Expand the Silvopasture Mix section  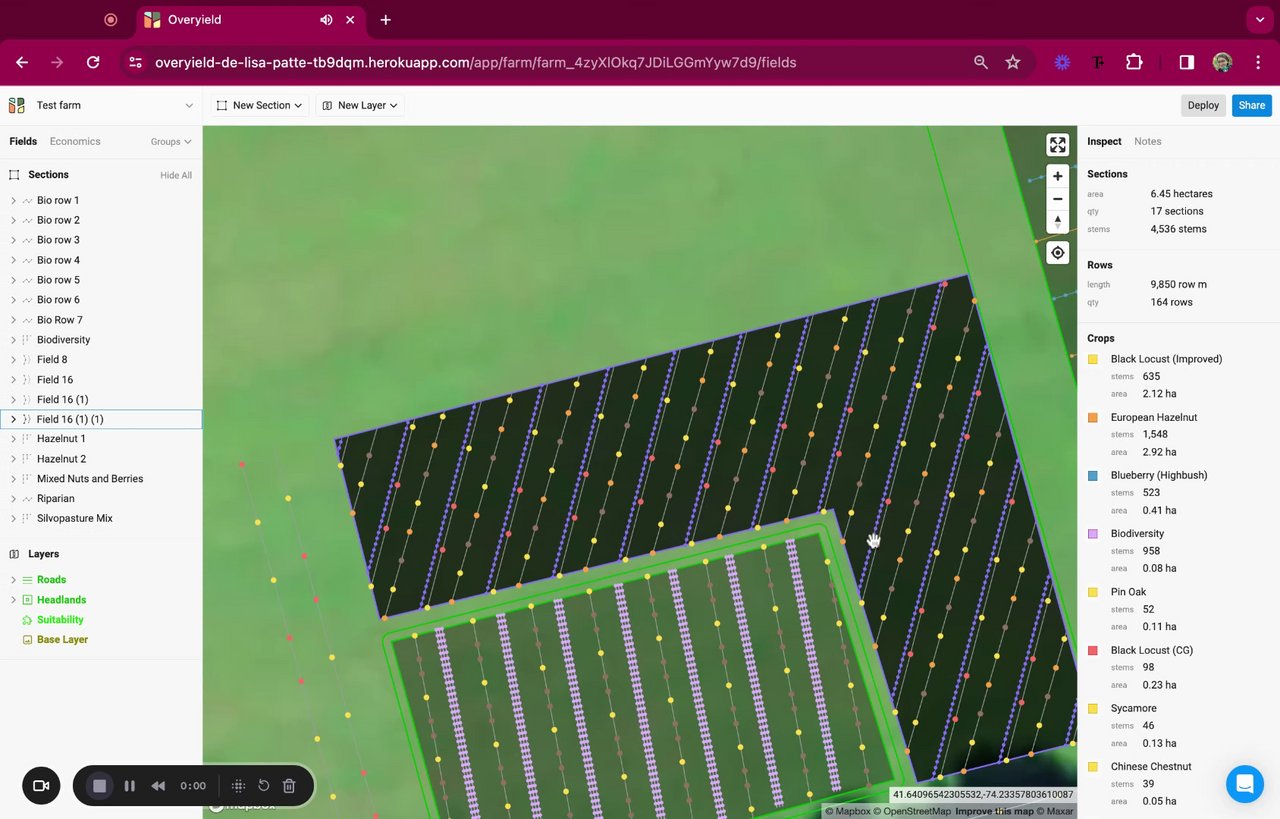coord(13,519)
